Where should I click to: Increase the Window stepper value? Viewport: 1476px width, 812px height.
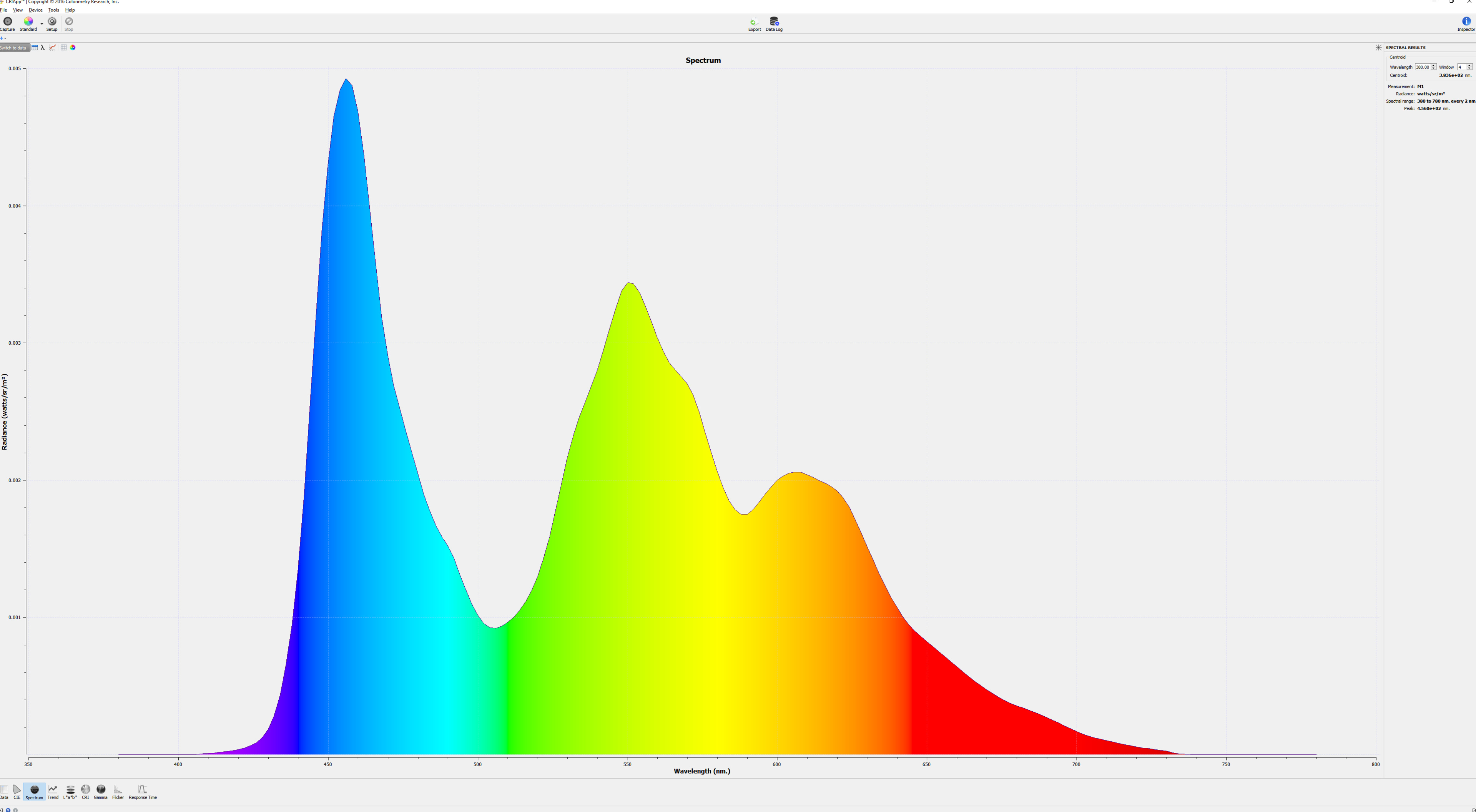(x=1469, y=65)
